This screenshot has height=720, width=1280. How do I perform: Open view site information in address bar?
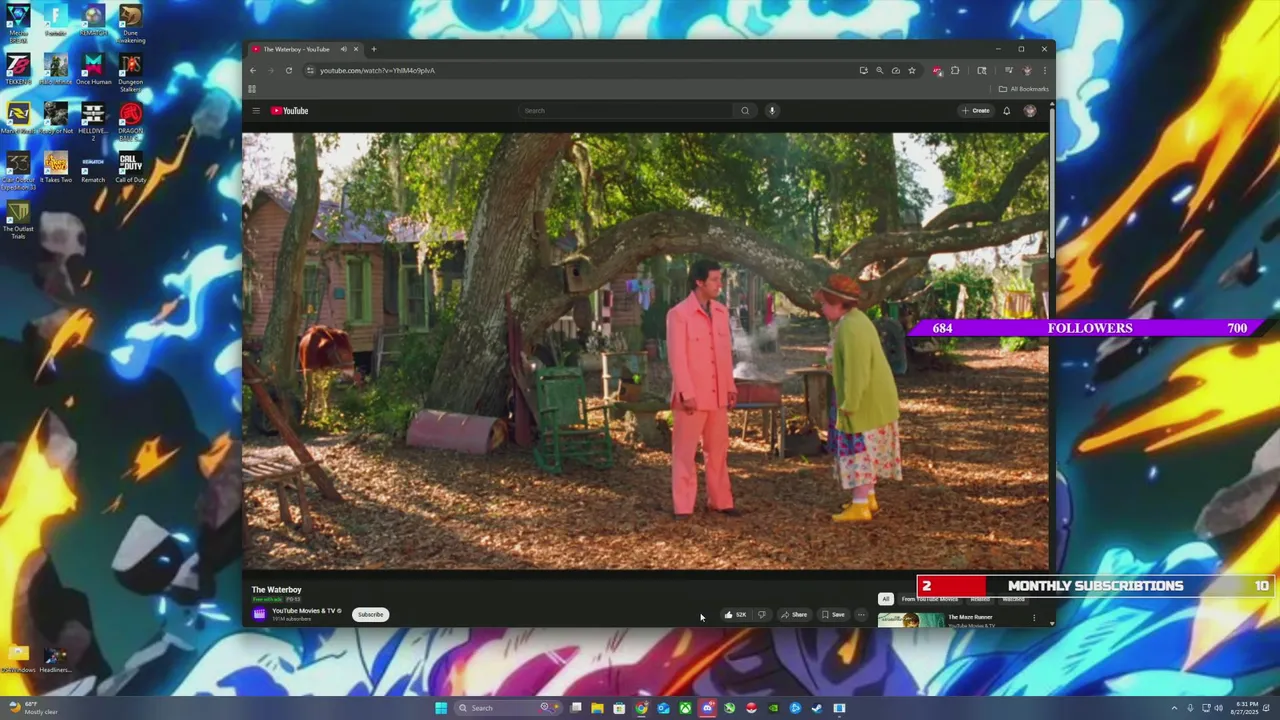coord(310,70)
